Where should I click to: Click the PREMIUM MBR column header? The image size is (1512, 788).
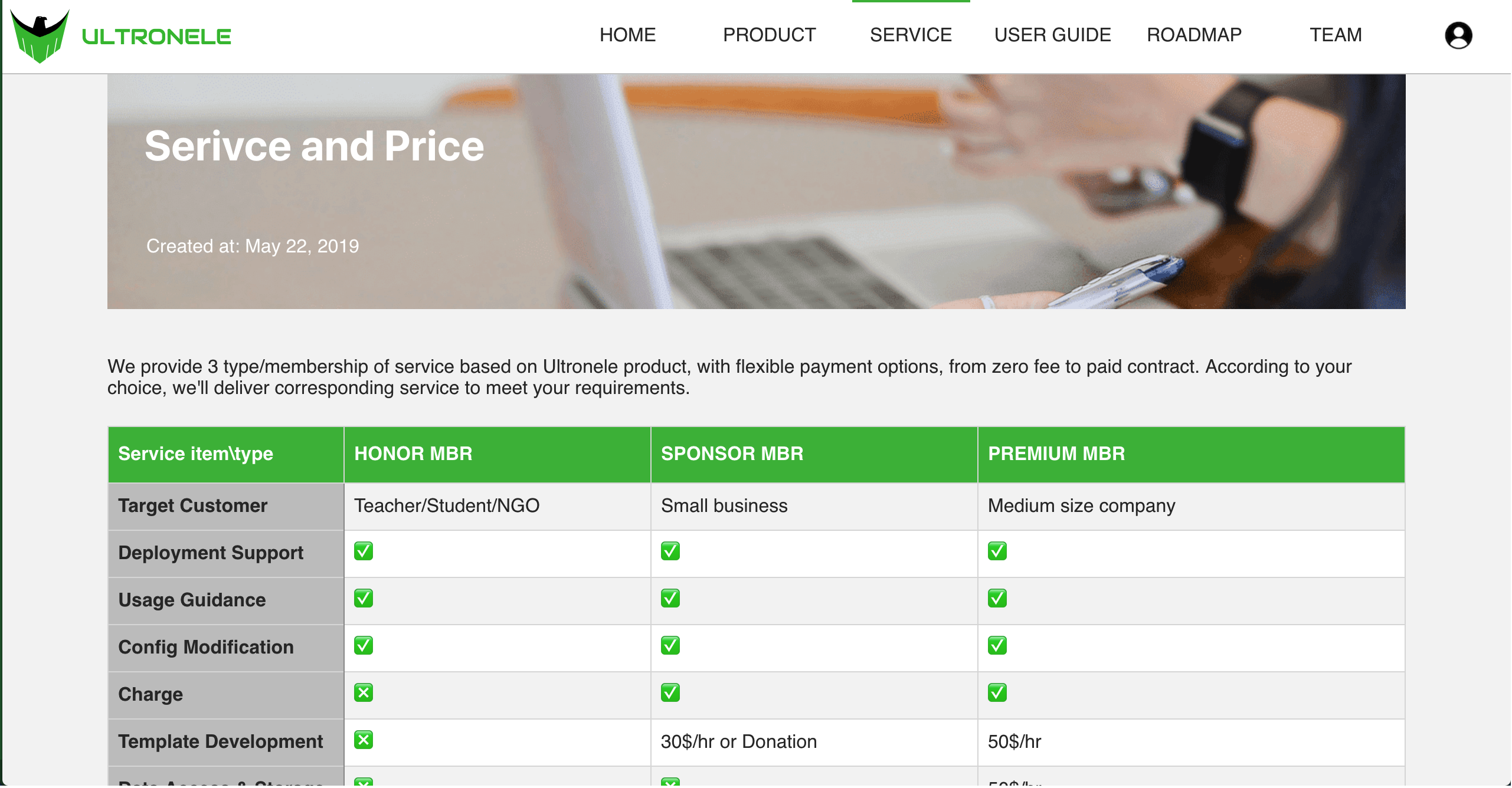coord(1056,454)
